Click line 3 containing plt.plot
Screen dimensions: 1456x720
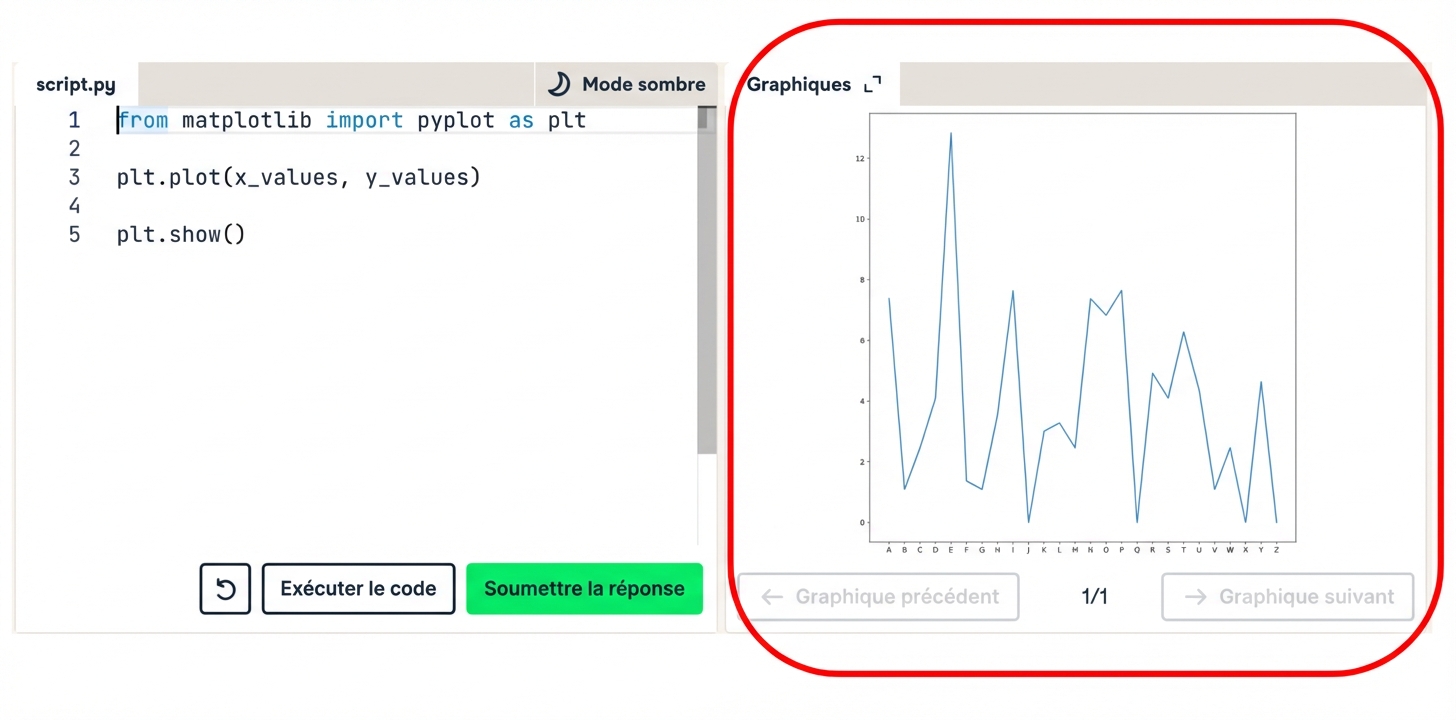point(297,177)
